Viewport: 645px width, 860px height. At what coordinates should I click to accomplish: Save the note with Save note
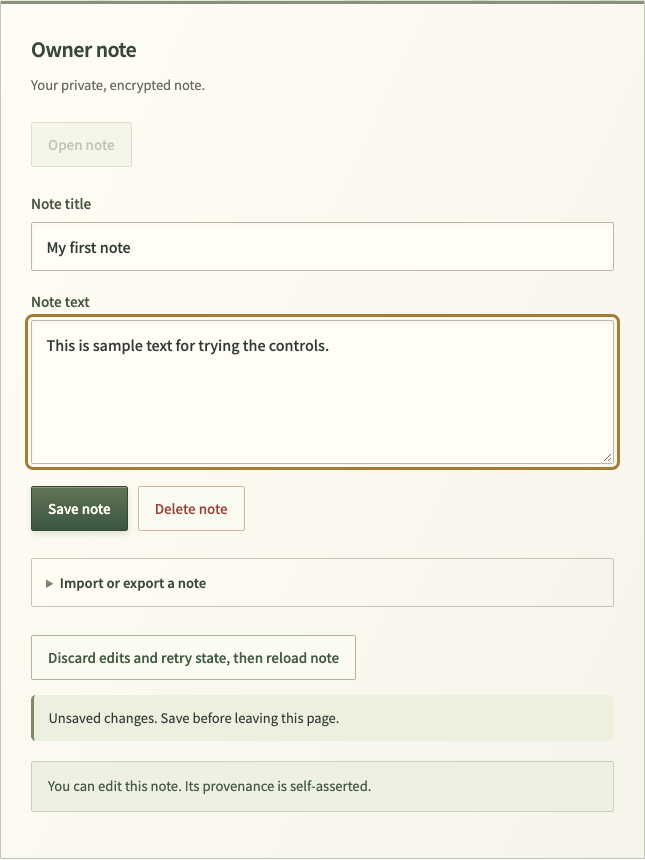click(80, 508)
